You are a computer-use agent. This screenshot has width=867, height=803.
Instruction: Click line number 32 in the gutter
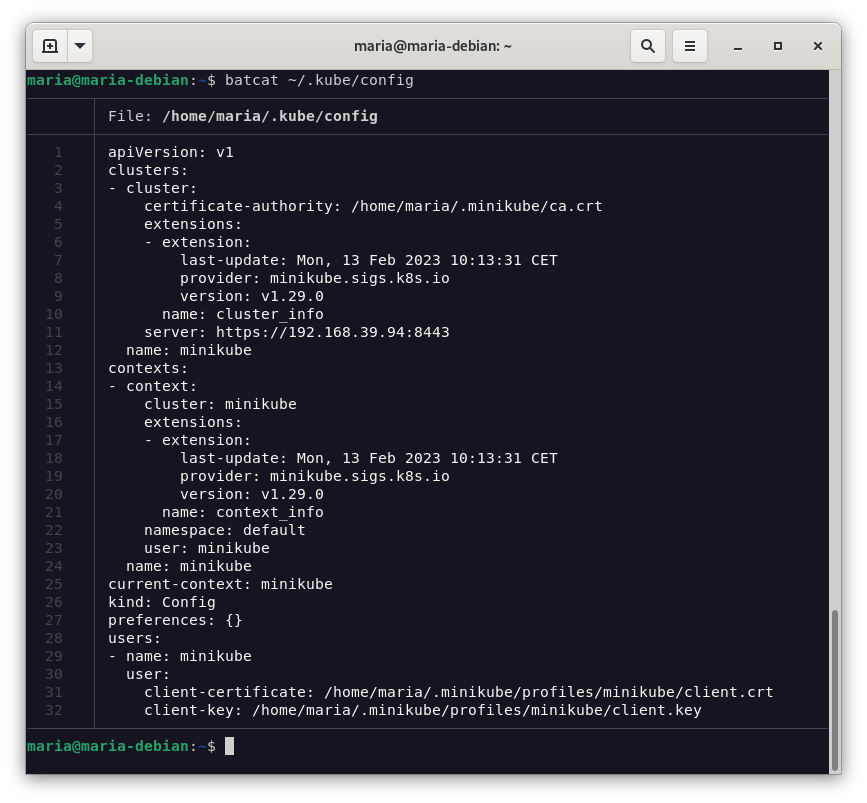pyautogui.click(x=54, y=710)
